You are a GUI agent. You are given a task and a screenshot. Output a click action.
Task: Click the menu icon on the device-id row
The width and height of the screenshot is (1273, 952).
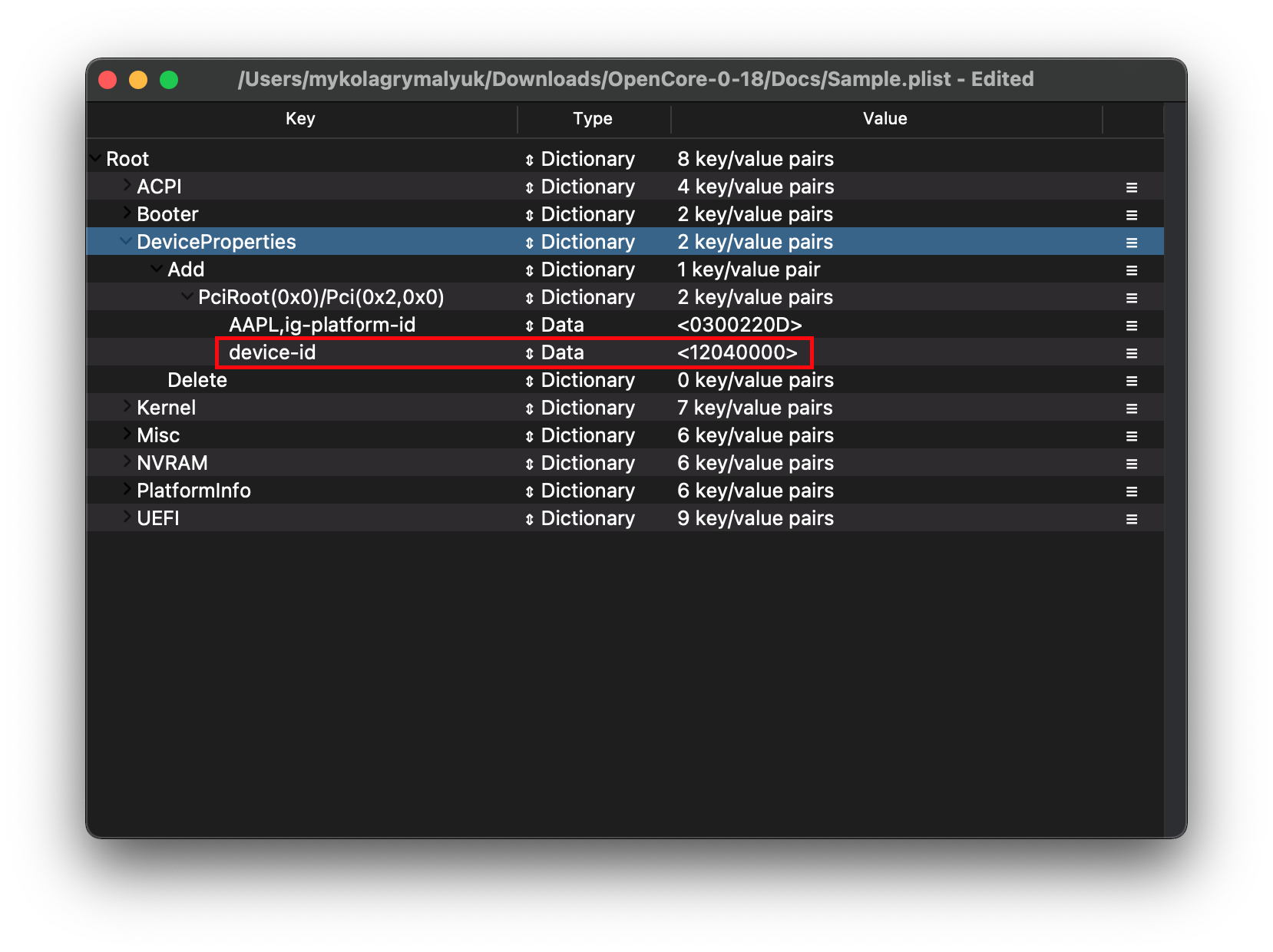(1131, 353)
